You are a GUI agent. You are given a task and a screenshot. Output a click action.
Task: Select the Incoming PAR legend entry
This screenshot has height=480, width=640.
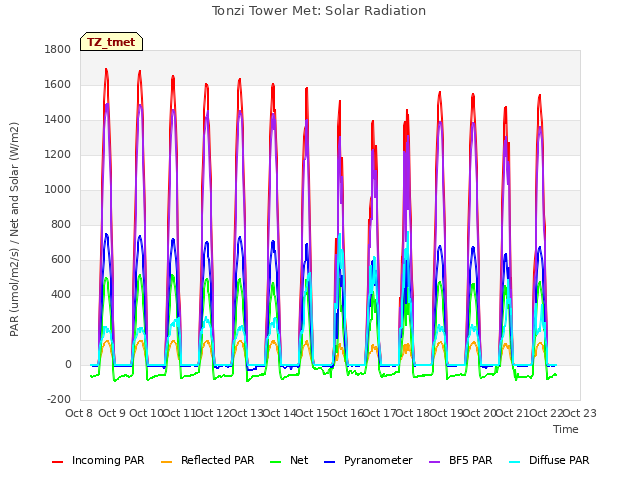[x=98, y=460]
